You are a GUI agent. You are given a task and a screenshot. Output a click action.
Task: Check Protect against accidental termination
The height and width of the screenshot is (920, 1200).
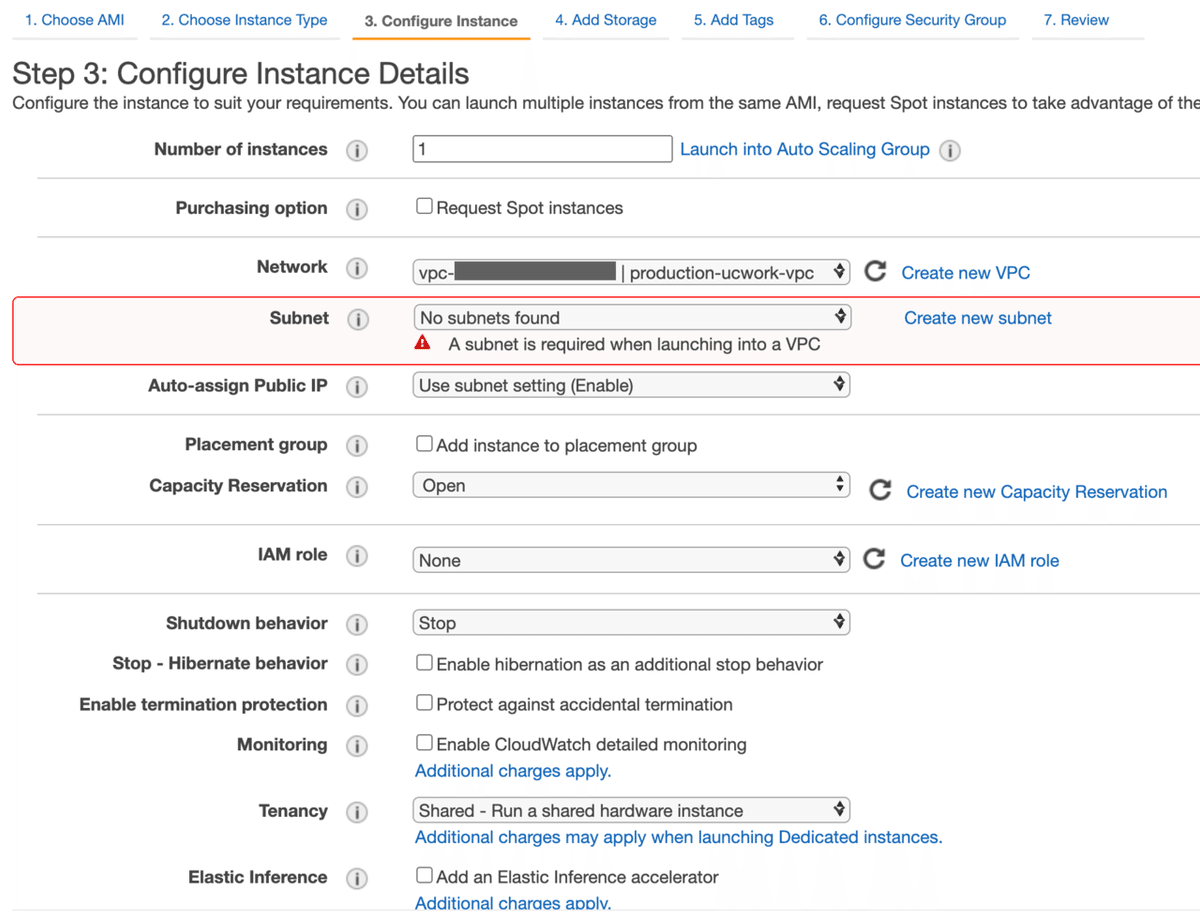click(x=425, y=703)
